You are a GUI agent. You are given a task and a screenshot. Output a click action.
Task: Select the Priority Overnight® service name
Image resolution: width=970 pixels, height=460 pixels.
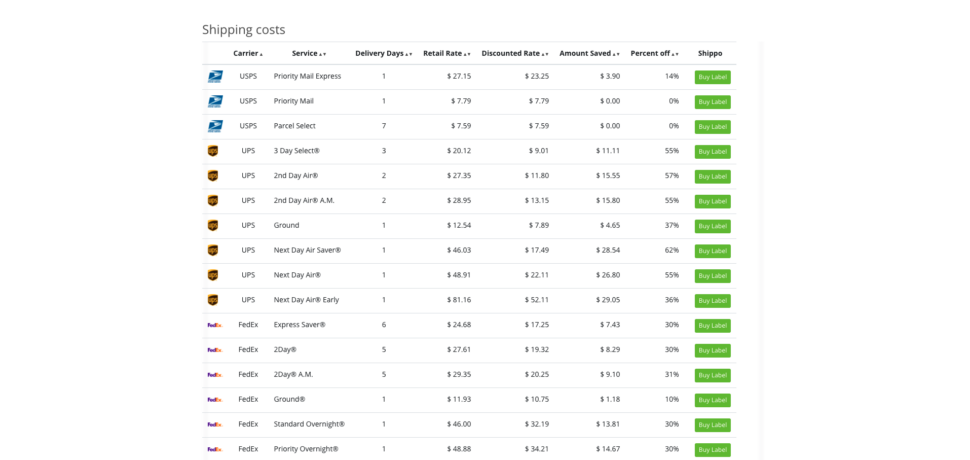[x=306, y=449]
